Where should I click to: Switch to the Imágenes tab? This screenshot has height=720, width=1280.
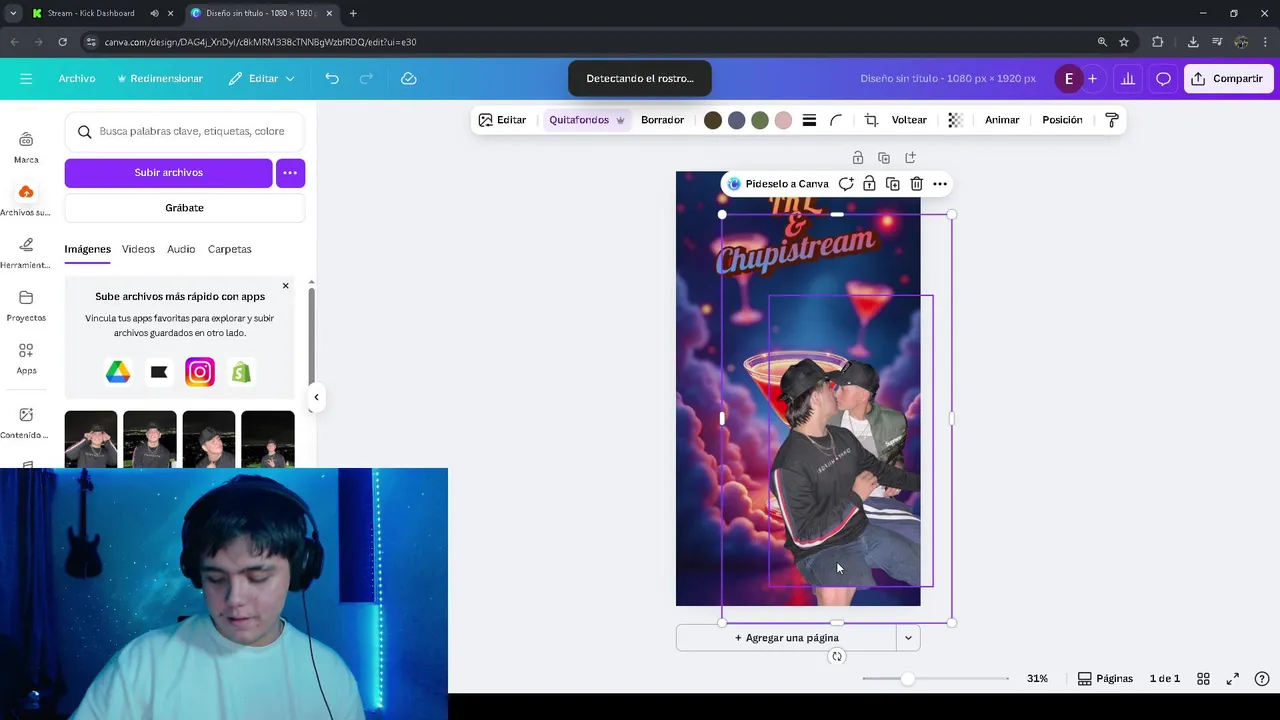87,249
